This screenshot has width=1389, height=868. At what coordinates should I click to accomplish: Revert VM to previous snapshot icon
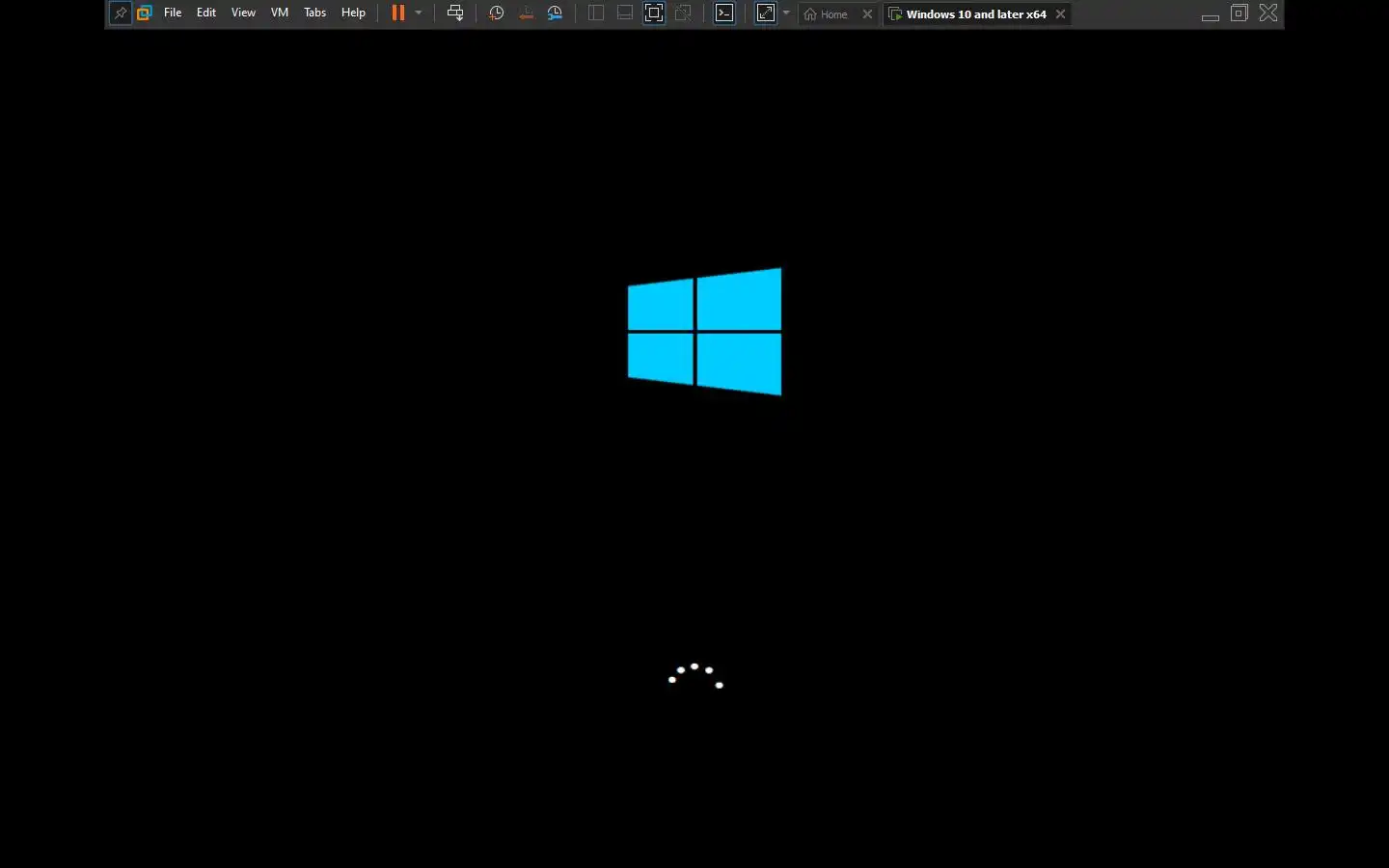tap(526, 14)
